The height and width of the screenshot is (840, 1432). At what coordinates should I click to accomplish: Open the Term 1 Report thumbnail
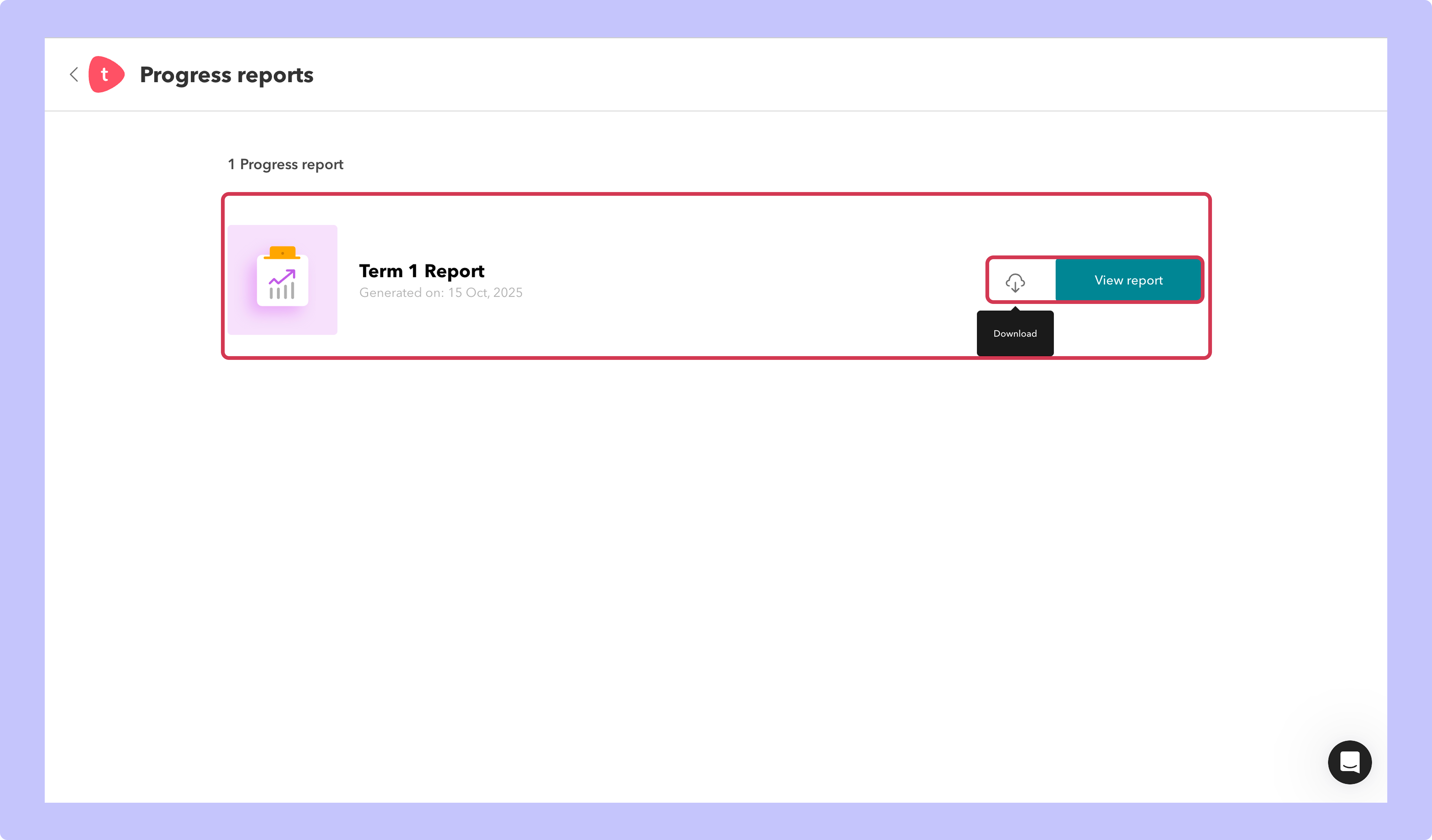point(282,280)
